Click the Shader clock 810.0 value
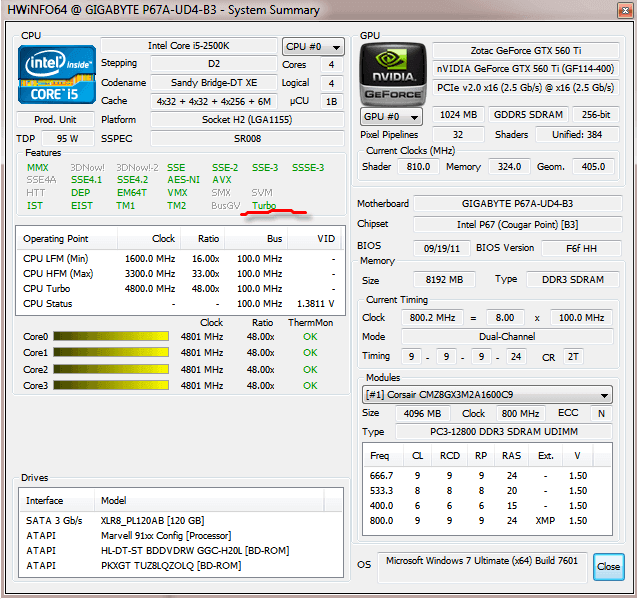637x599 pixels. point(418,167)
